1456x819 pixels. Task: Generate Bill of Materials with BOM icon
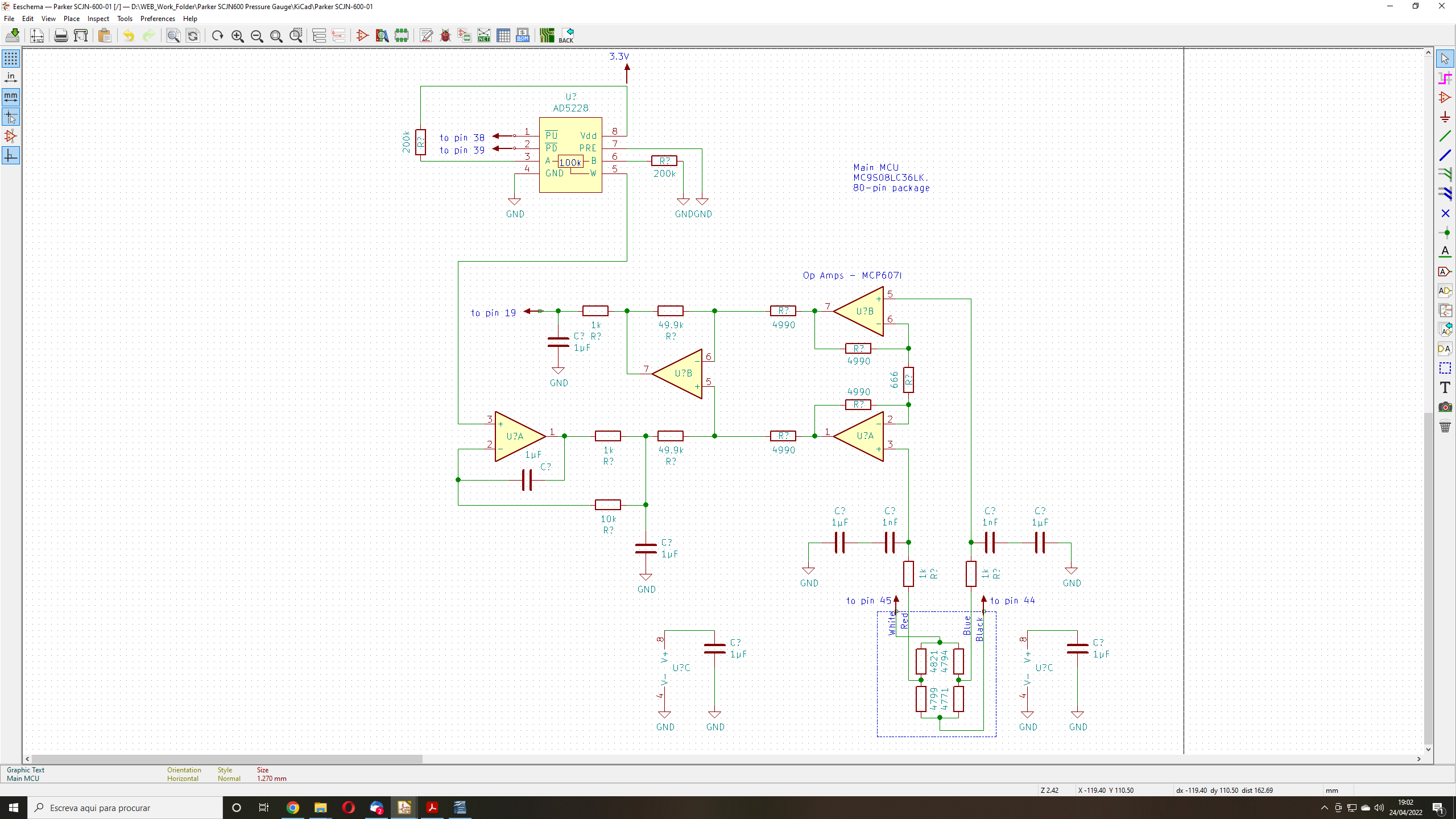(x=523, y=35)
